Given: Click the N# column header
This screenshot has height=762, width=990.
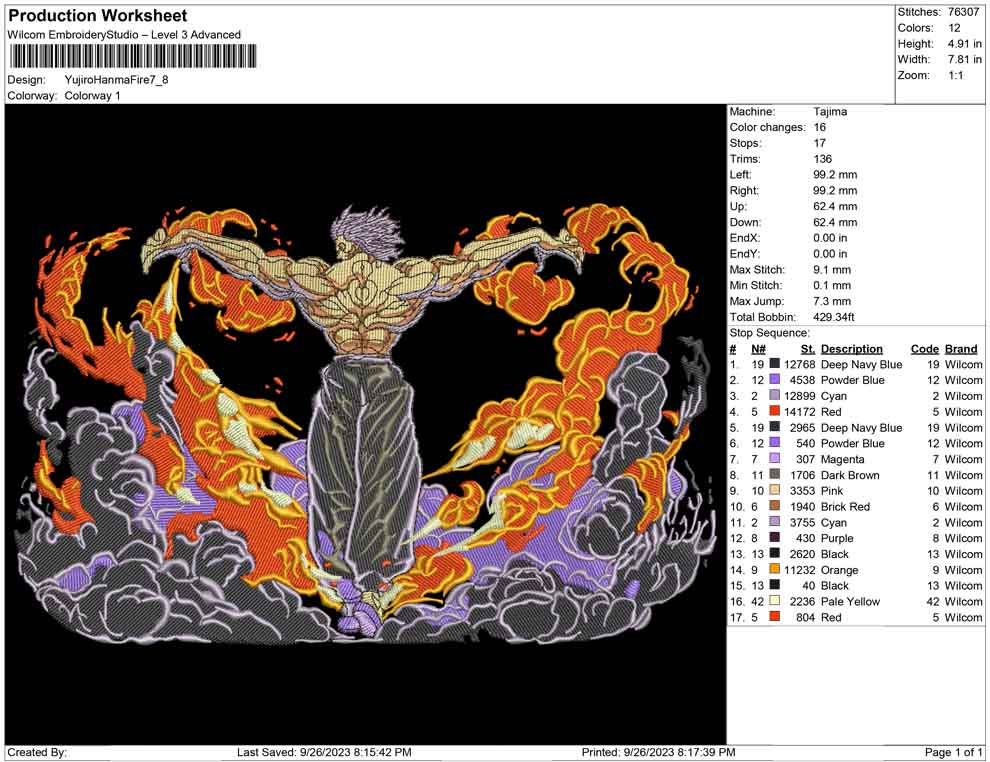Looking at the screenshot, I should [x=758, y=349].
